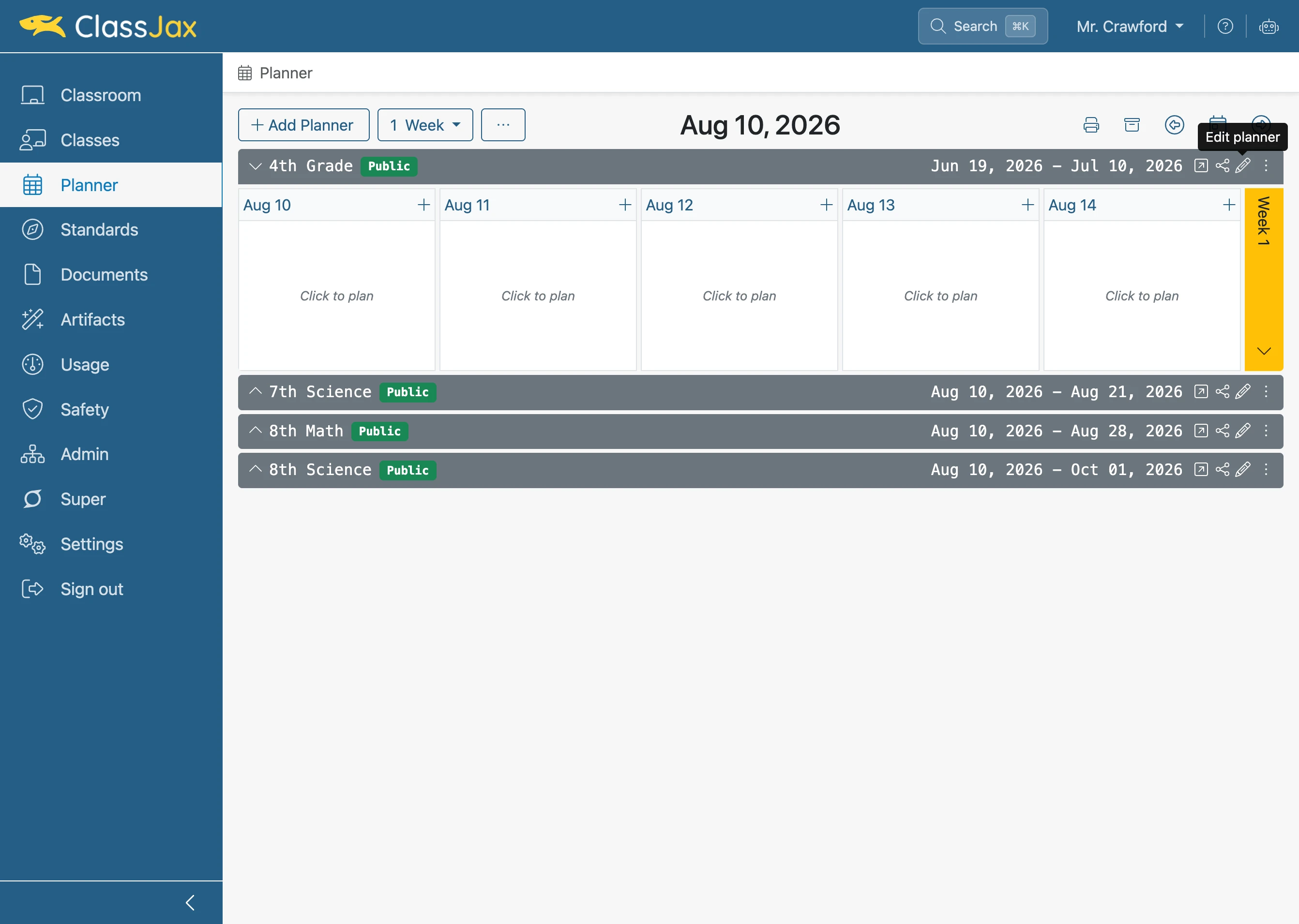Click to plan in Aug 14 cell
Screen dimensions: 1299x924
(x=1142, y=296)
